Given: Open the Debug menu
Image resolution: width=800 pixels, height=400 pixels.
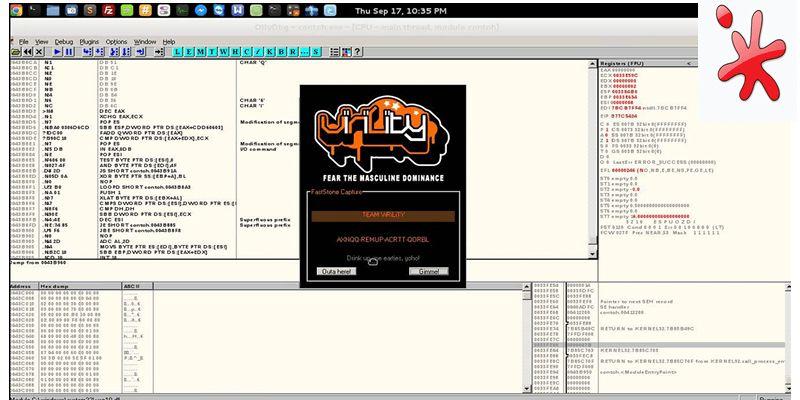Looking at the screenshot, I should (64, 42).
